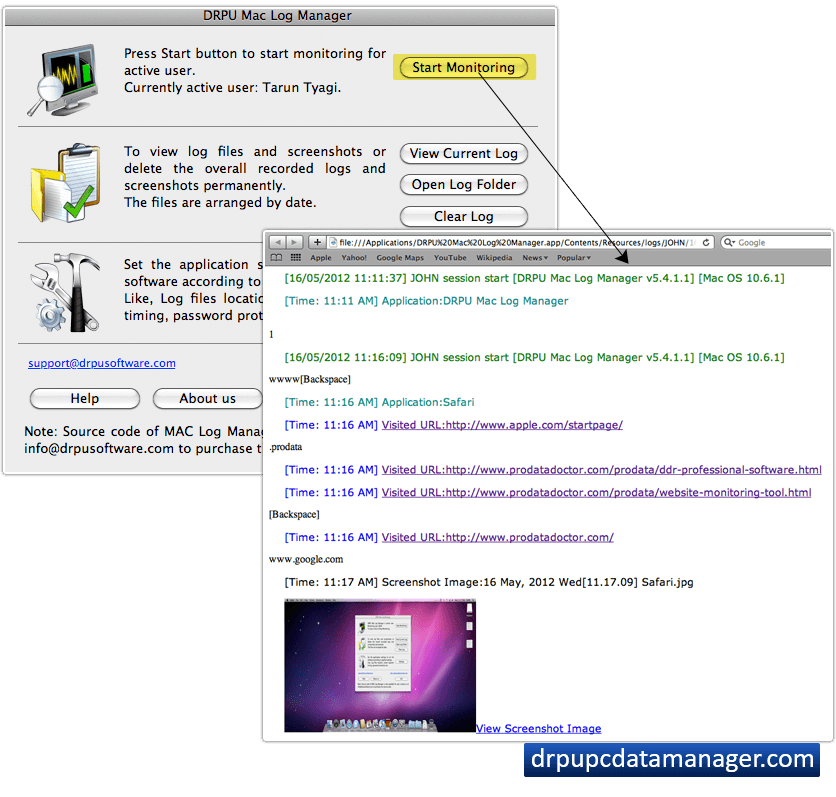This screenshot has width=836, height=797.
Task: Click the 11:11:37 JOHN session start entry
Action: tap(534, 278)
